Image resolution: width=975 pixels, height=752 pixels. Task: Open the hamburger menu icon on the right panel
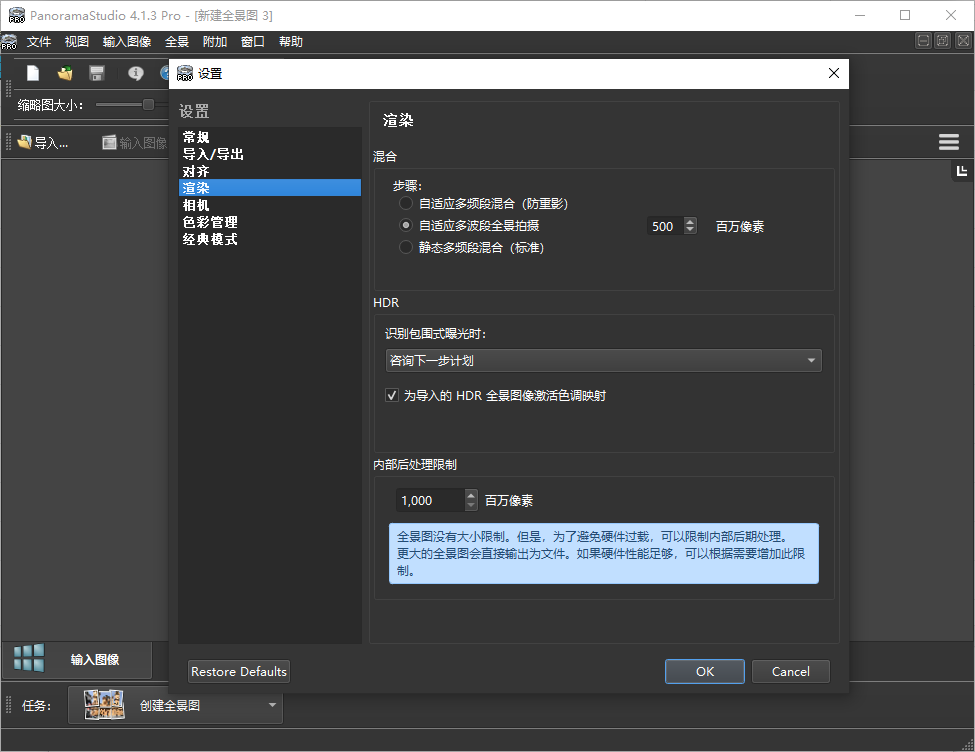[948, 141]
